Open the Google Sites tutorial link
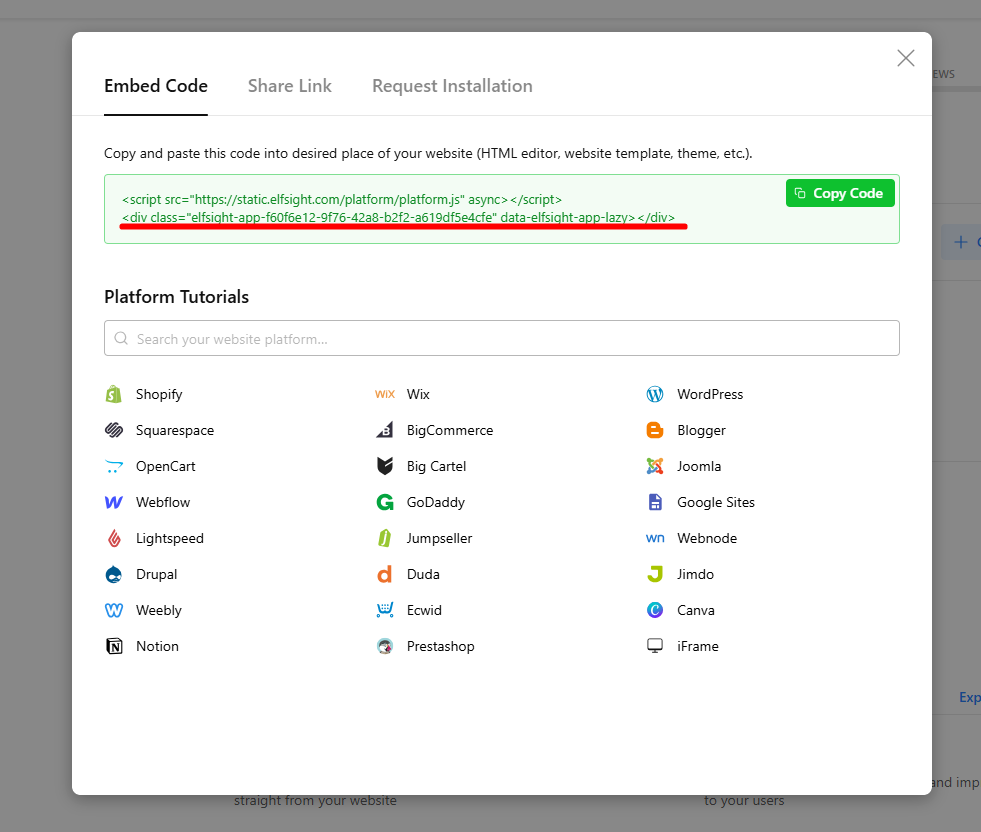Image resolution: width=981 pixels, height=832 pixels. point(716,502)
